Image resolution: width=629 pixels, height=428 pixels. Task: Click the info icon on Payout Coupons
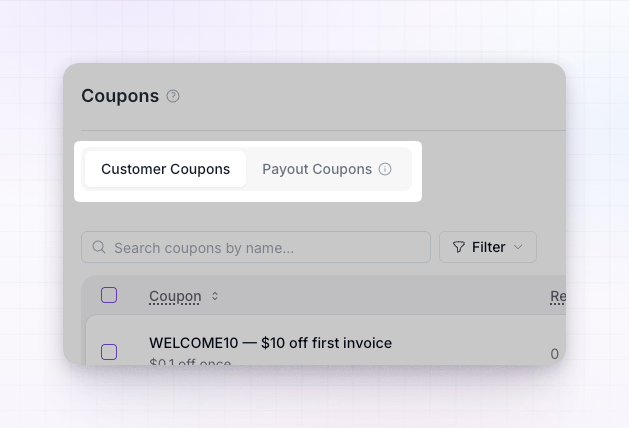point(385,169)
